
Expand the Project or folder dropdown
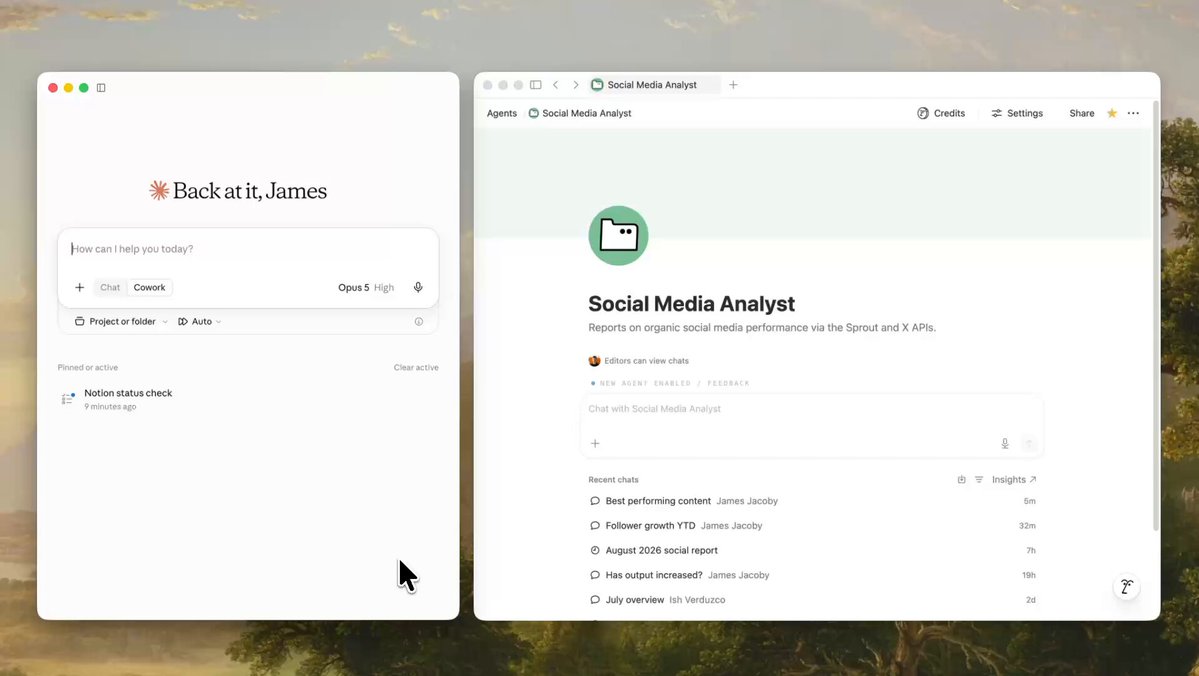[x=121, y=322]
